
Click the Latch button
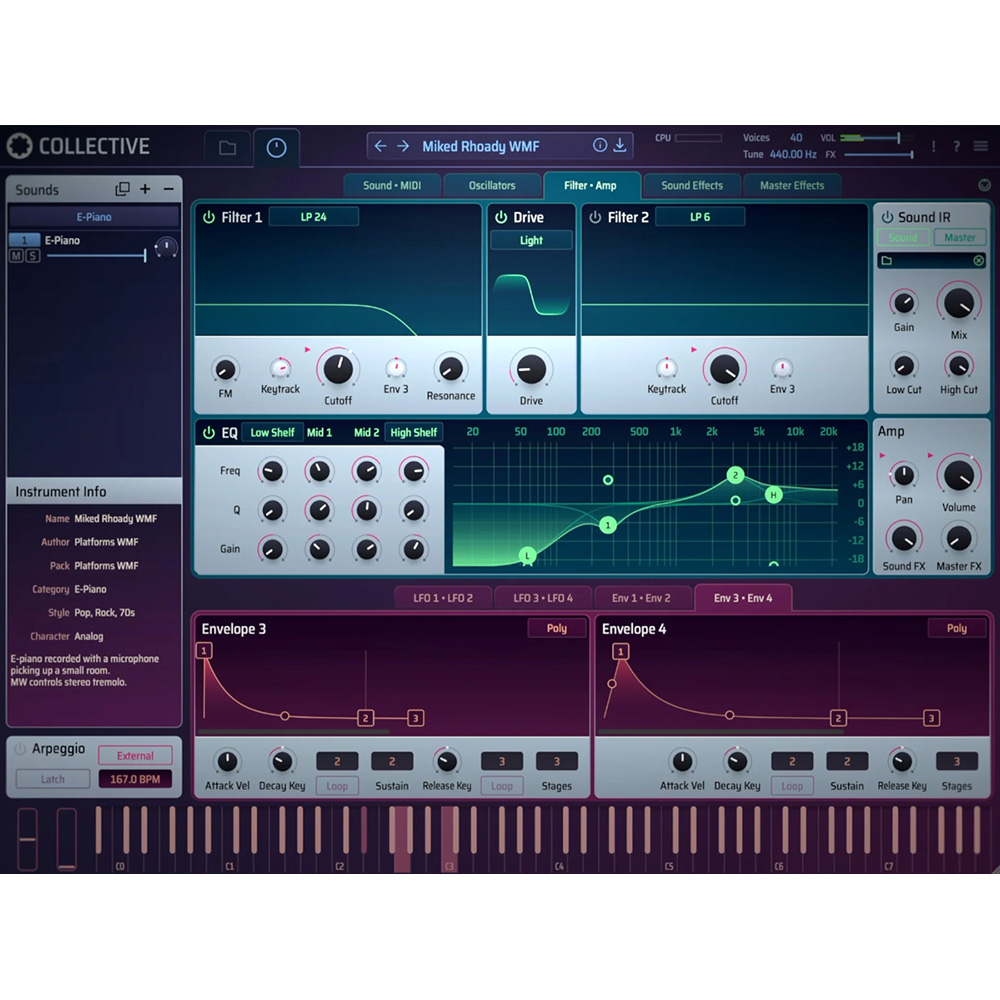pyautogui.click(x=53, y=779)
